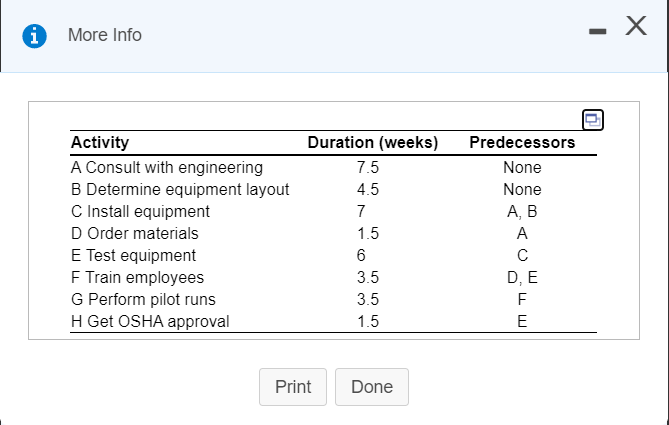The height and width of the screenshot is (425, 669).
Task: Click activity B Determine equipment layout
Action: 180,189
